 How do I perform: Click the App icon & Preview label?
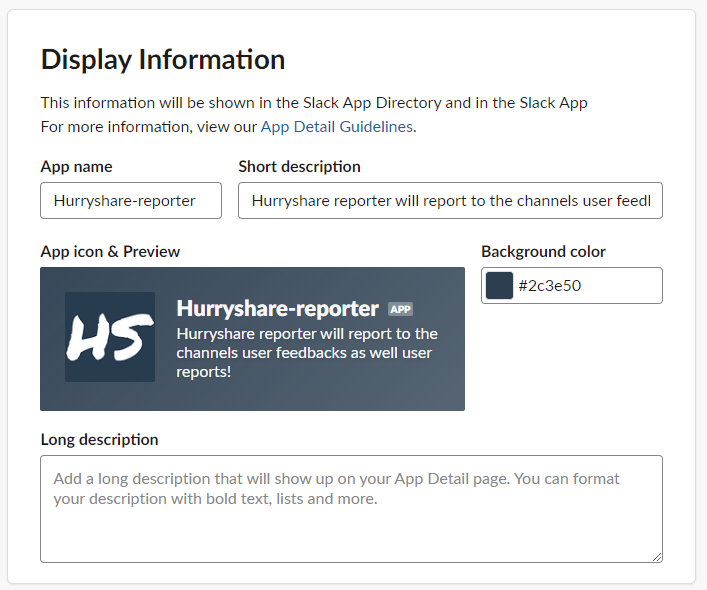point(110,252)
